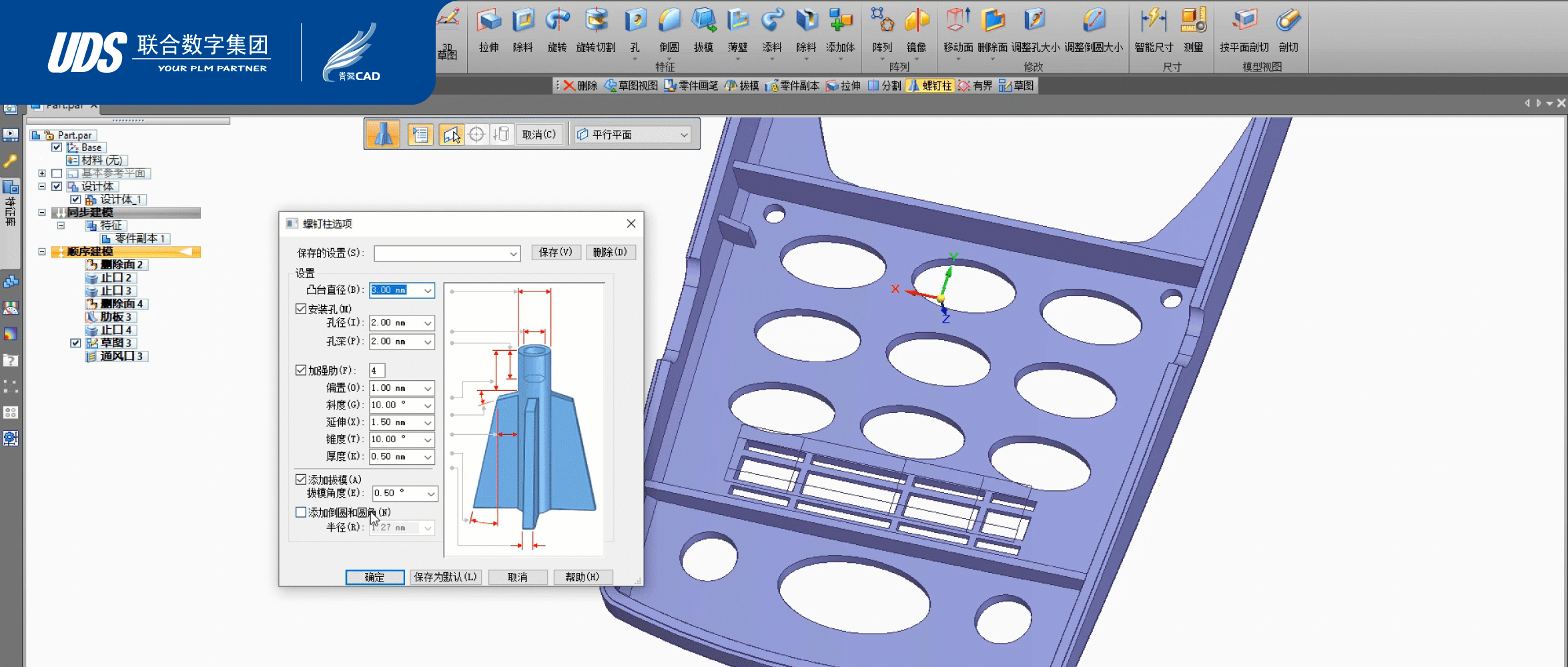Switch to the Part.par document tab
1568x667 pixels.
65,105
